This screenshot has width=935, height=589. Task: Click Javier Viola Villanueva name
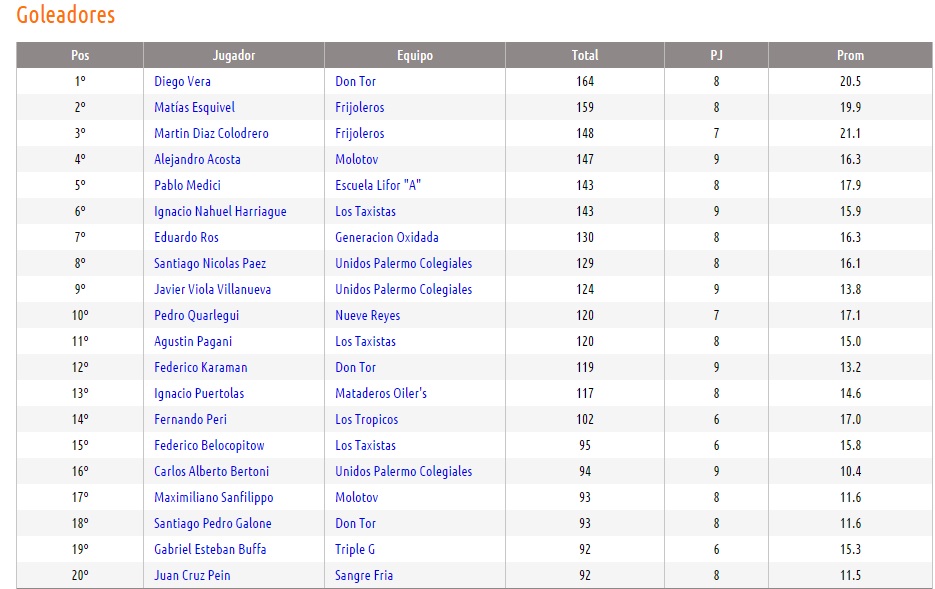click(212, 289)
